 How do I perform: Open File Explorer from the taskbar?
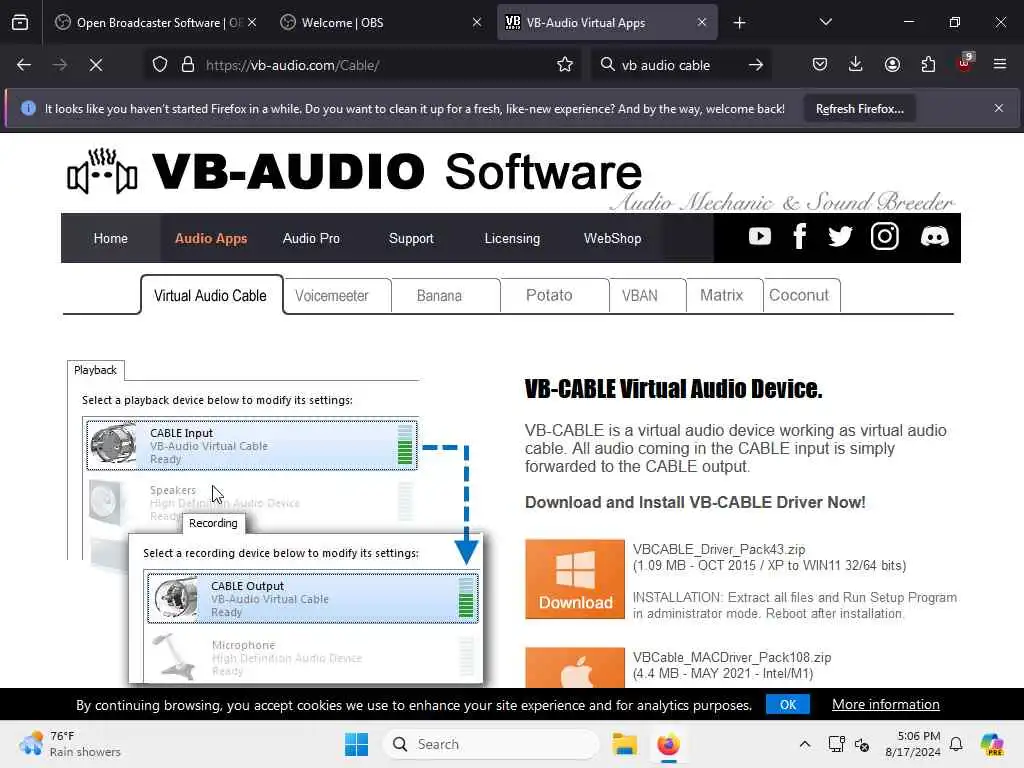point(624,744)
